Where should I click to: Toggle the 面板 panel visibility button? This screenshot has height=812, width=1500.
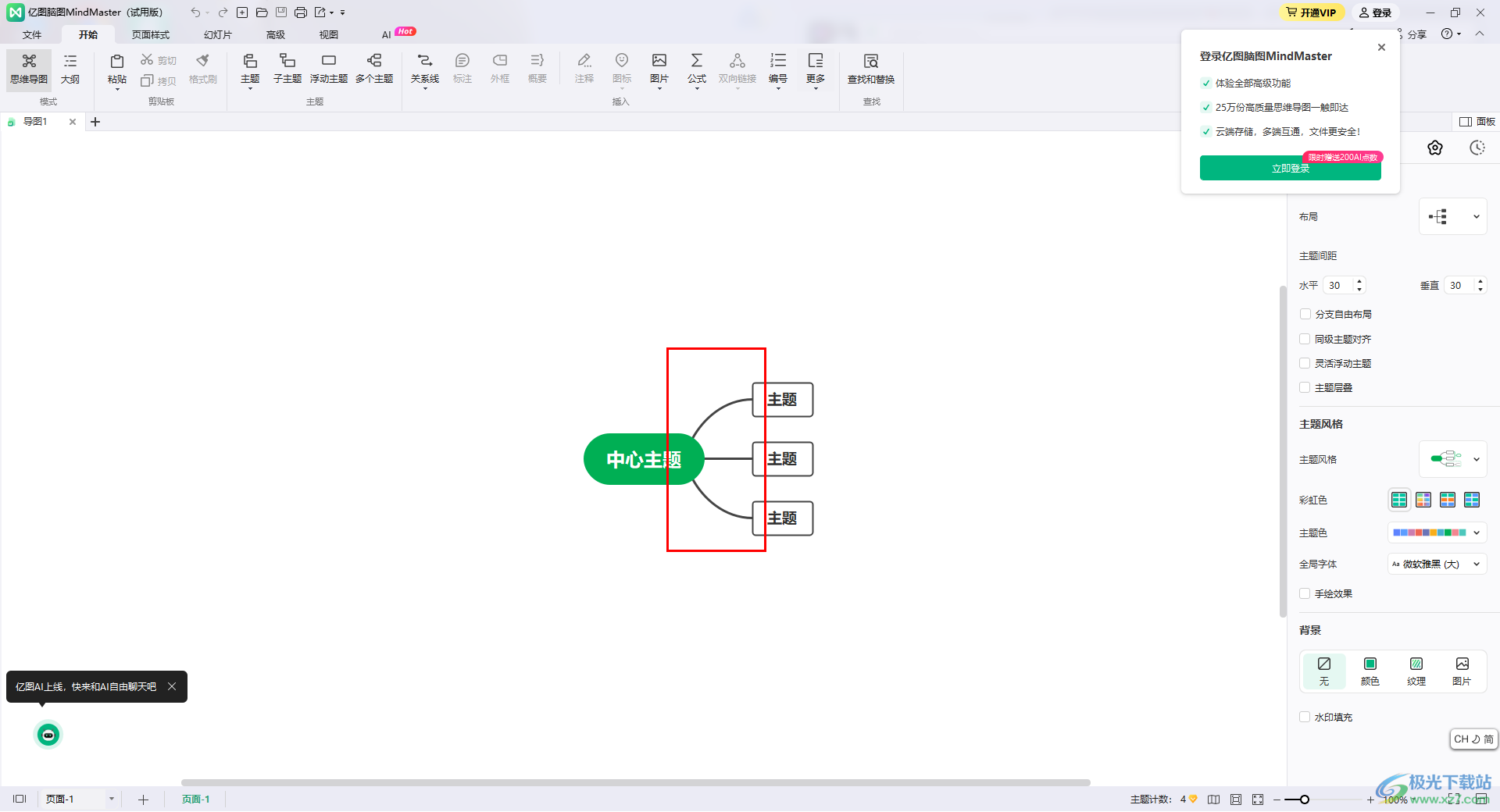click(x=1477, y=122)
